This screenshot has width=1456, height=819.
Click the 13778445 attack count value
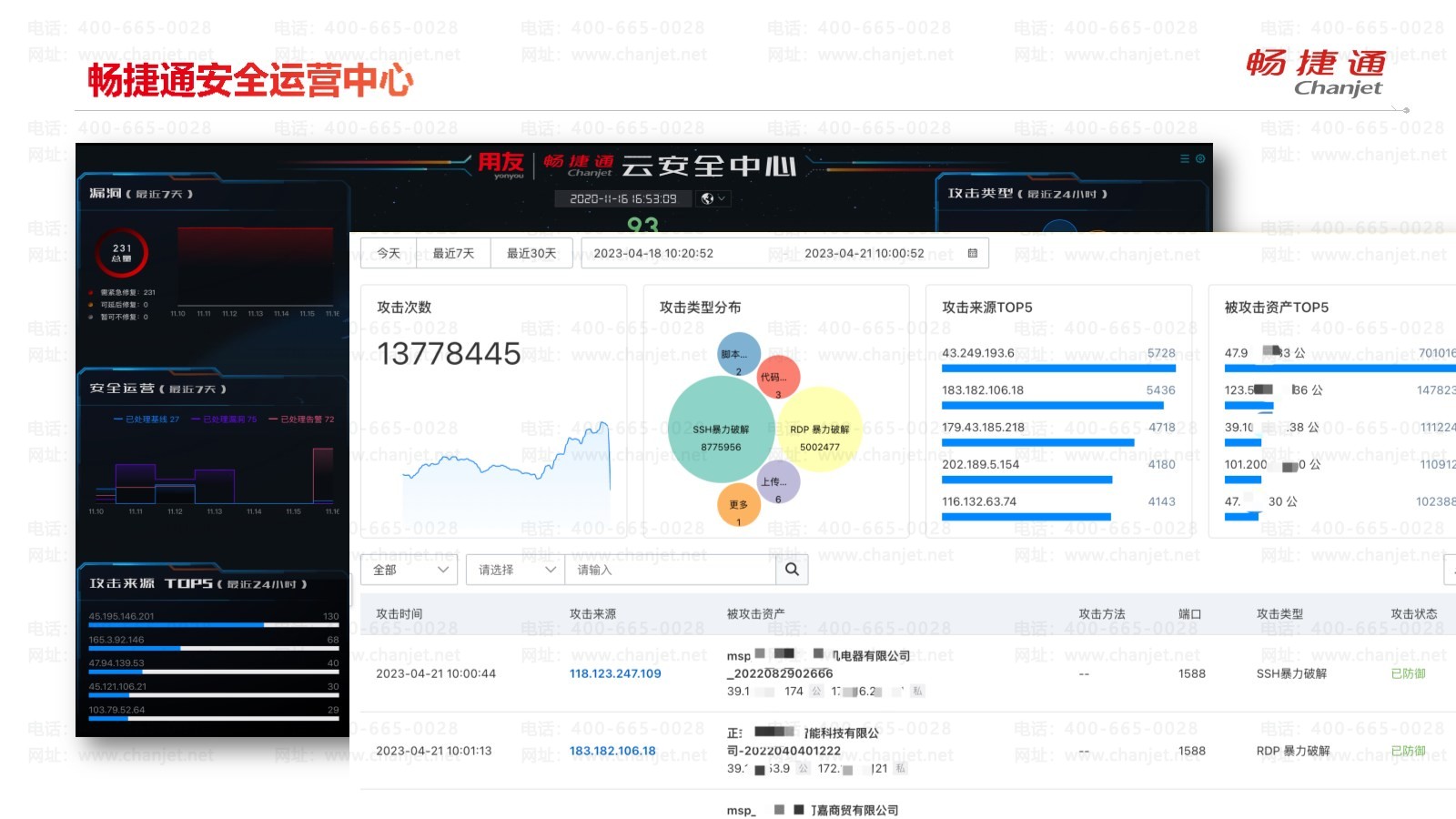tap(449, 353)
